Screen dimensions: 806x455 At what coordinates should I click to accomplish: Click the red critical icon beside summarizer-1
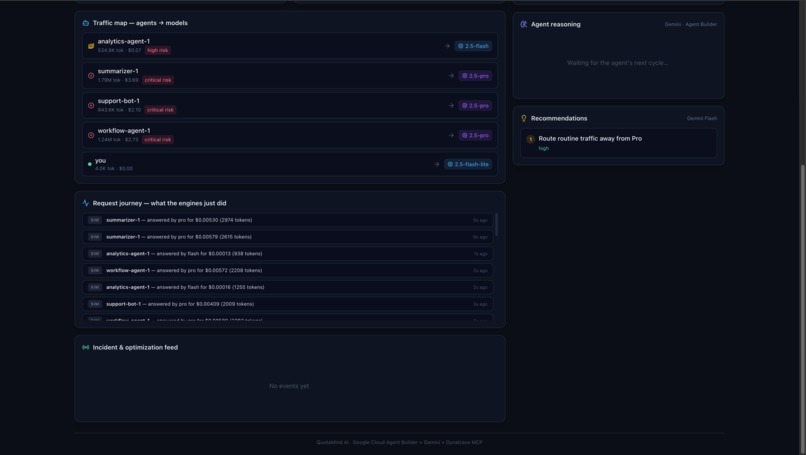[x=91, y=76]
